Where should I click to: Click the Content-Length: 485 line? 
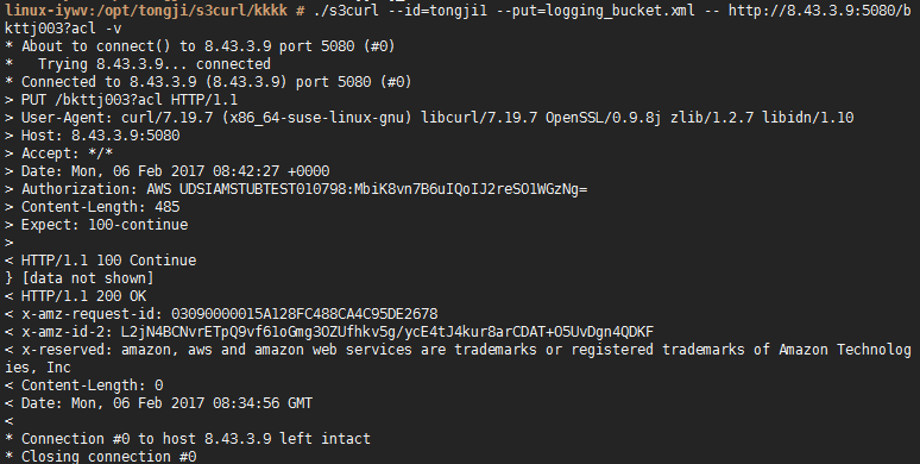95,207
